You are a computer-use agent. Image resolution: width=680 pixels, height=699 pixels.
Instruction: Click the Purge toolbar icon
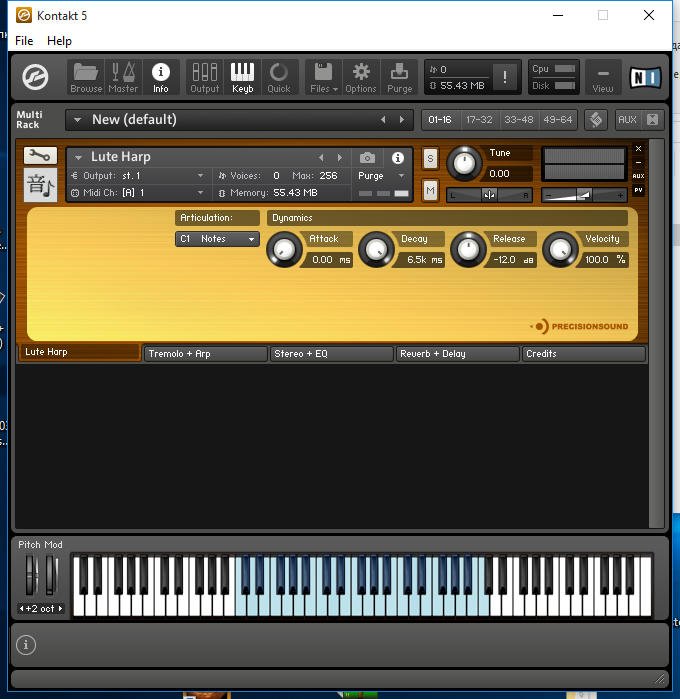click(x=400, y=78)
